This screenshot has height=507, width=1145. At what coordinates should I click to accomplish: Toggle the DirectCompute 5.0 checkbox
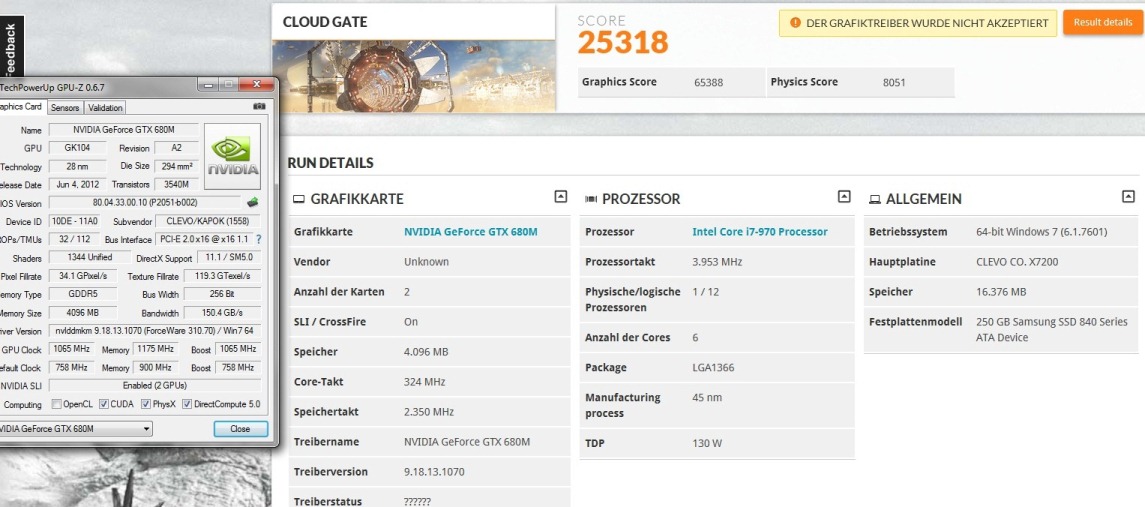click(x=187, y=404)
